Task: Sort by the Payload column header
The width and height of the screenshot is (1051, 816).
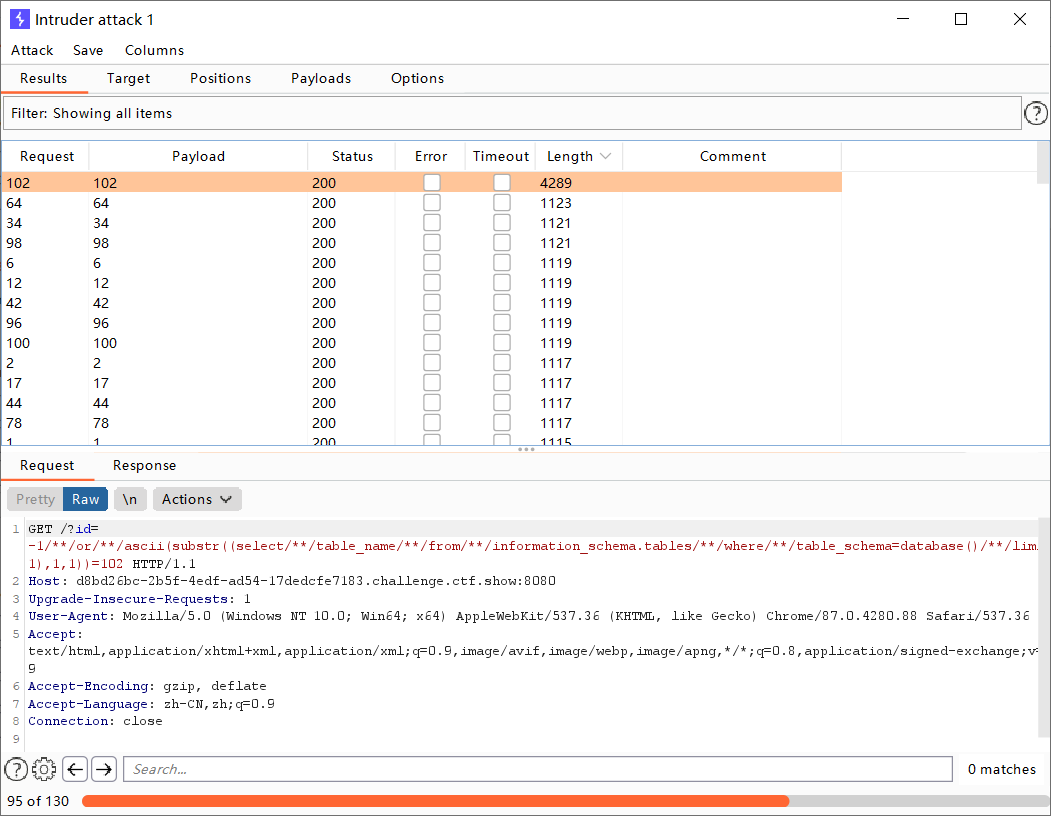Action: pos(198,156)
